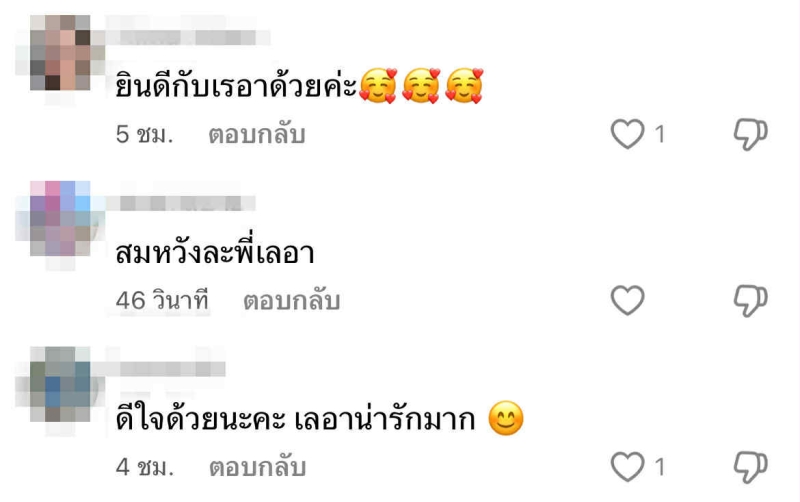Click the "4 ชม." timestamp
Image resolution: width=800 pixels, height=502 pixels.
point(145,467)
